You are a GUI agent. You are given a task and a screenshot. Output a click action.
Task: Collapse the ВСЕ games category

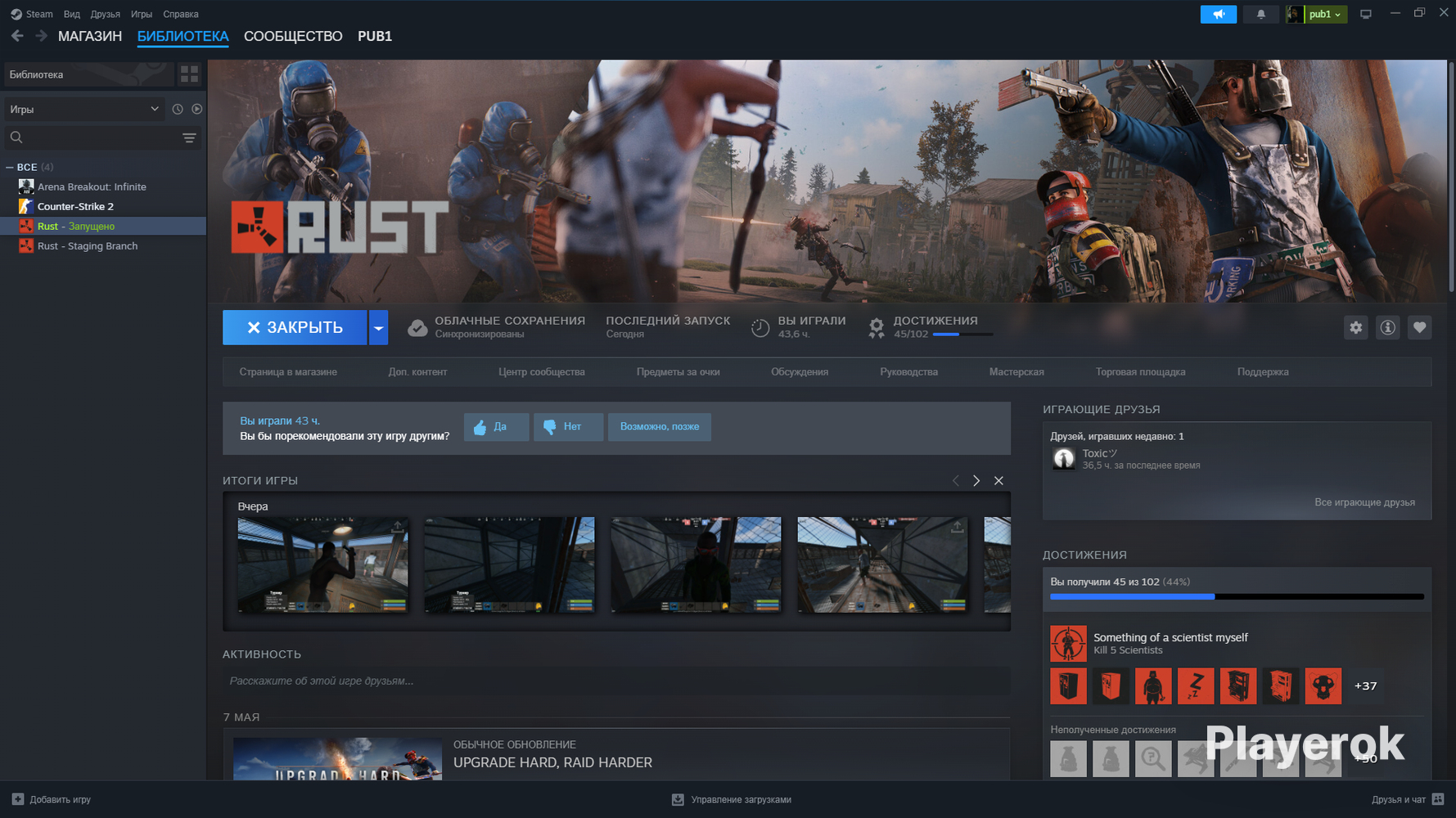[x=10, y=167]
